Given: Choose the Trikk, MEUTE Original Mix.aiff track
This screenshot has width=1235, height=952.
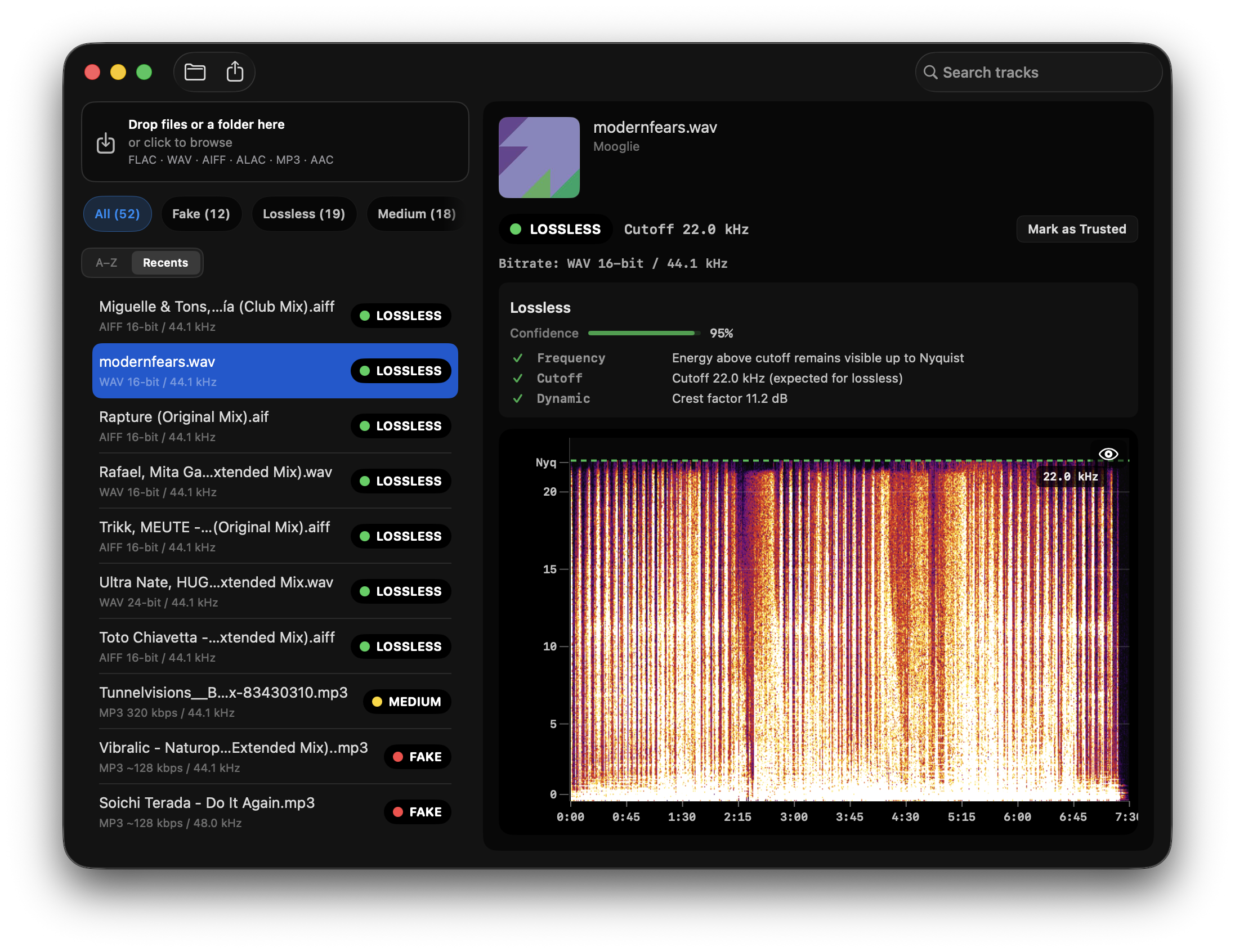Looking at the screenshot, I should click(275, 536).
